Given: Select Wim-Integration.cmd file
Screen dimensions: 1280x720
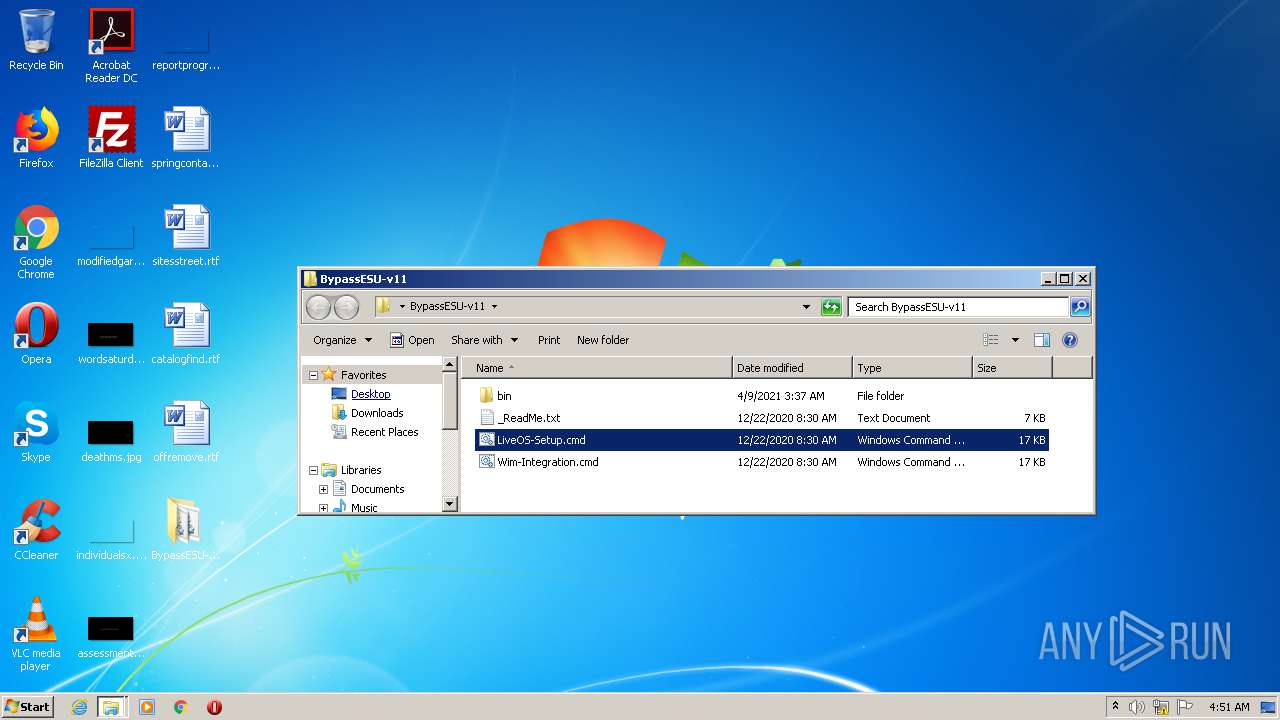Looking at the screenshot, I should 762,462.
